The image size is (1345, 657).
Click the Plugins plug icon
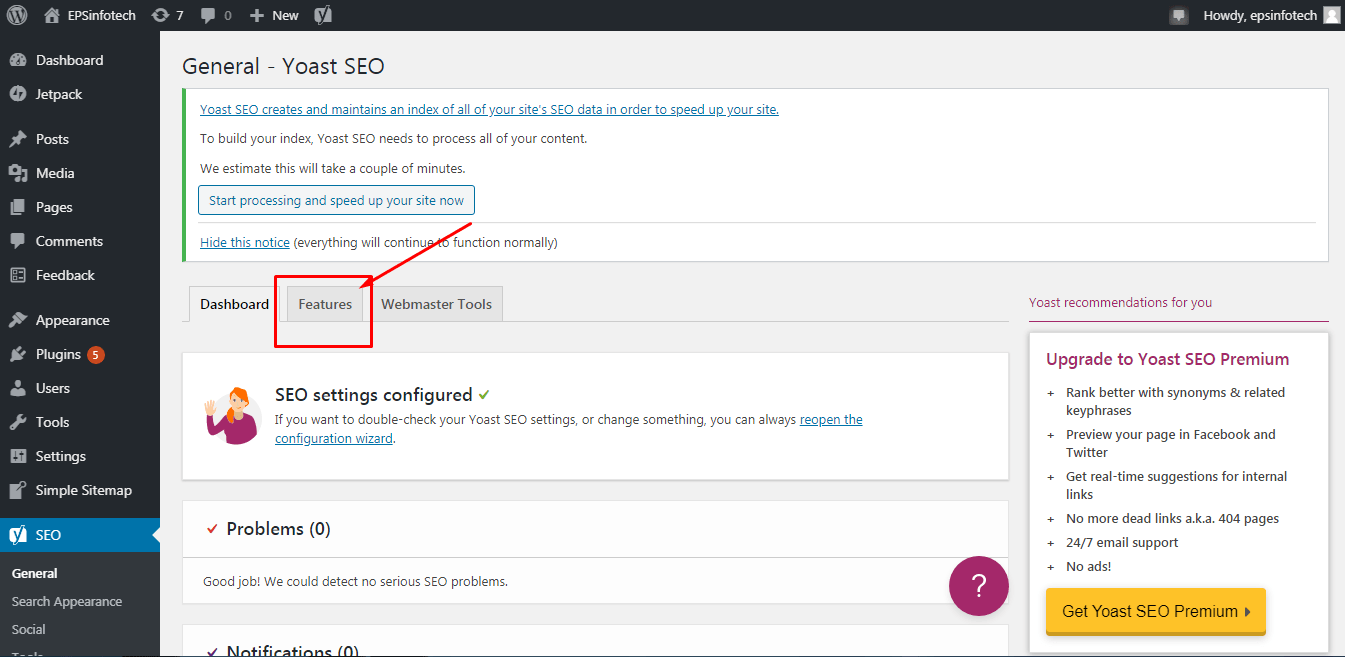[18, 354]
